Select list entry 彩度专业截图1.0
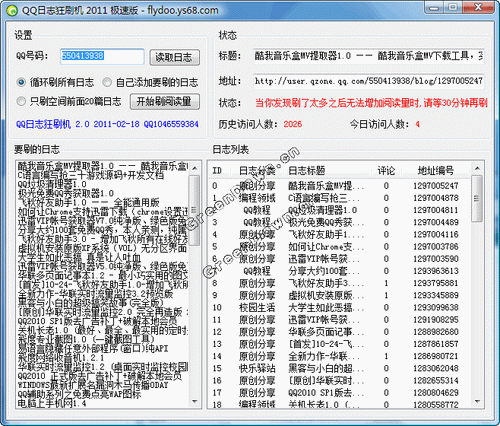Image resolution: width=500 pixels, height=426 pixels. (x=86, y=340)
